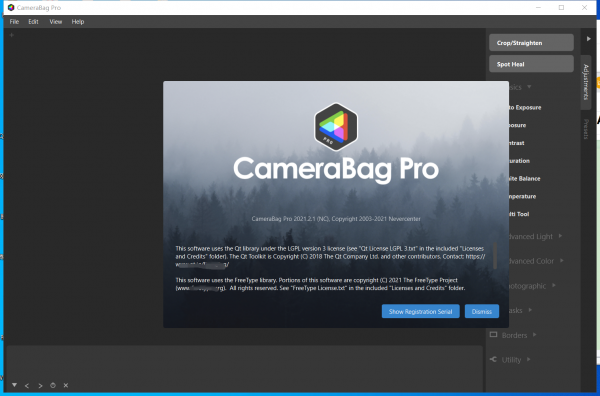Open the Edit menu
The width and height of the screenshot is (600, 396).
coord(33,22)
